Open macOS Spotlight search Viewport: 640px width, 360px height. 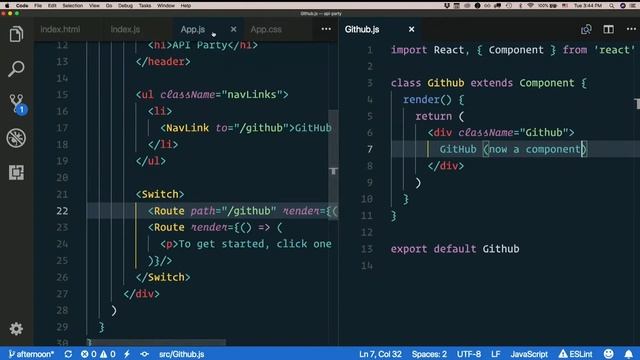pos(611,6)
